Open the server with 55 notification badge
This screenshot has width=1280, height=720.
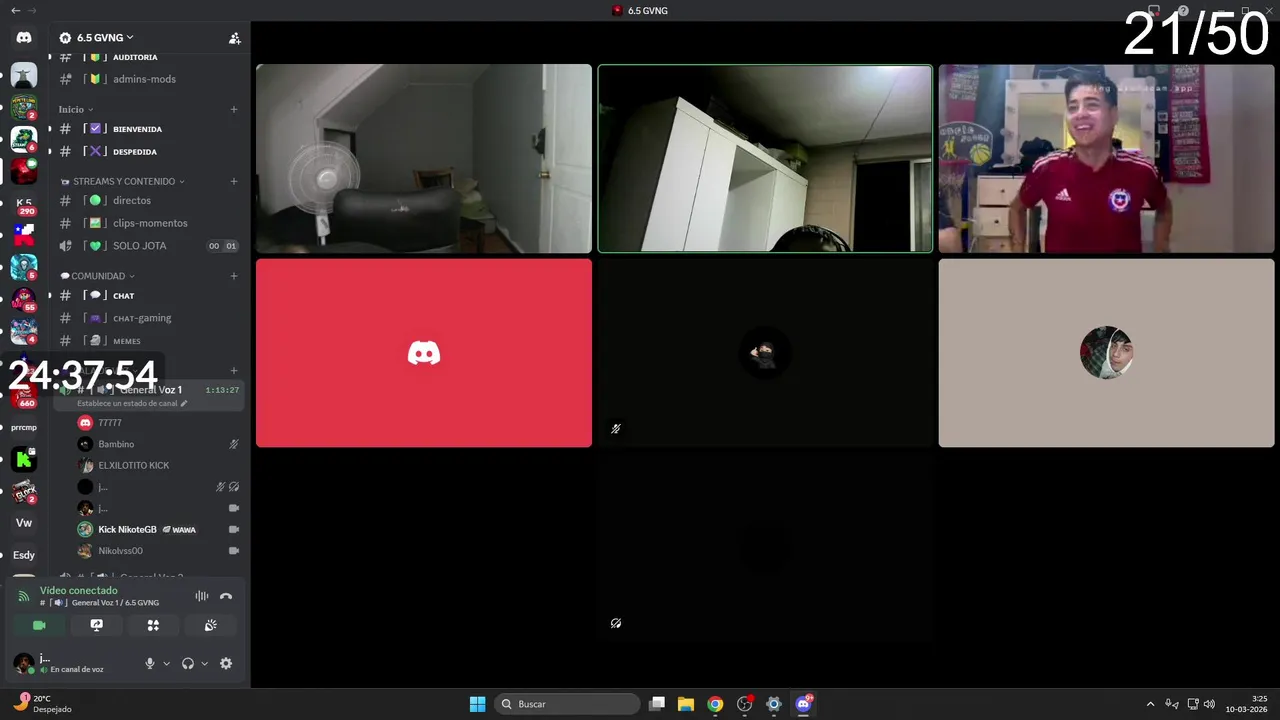tap(24, 299)
